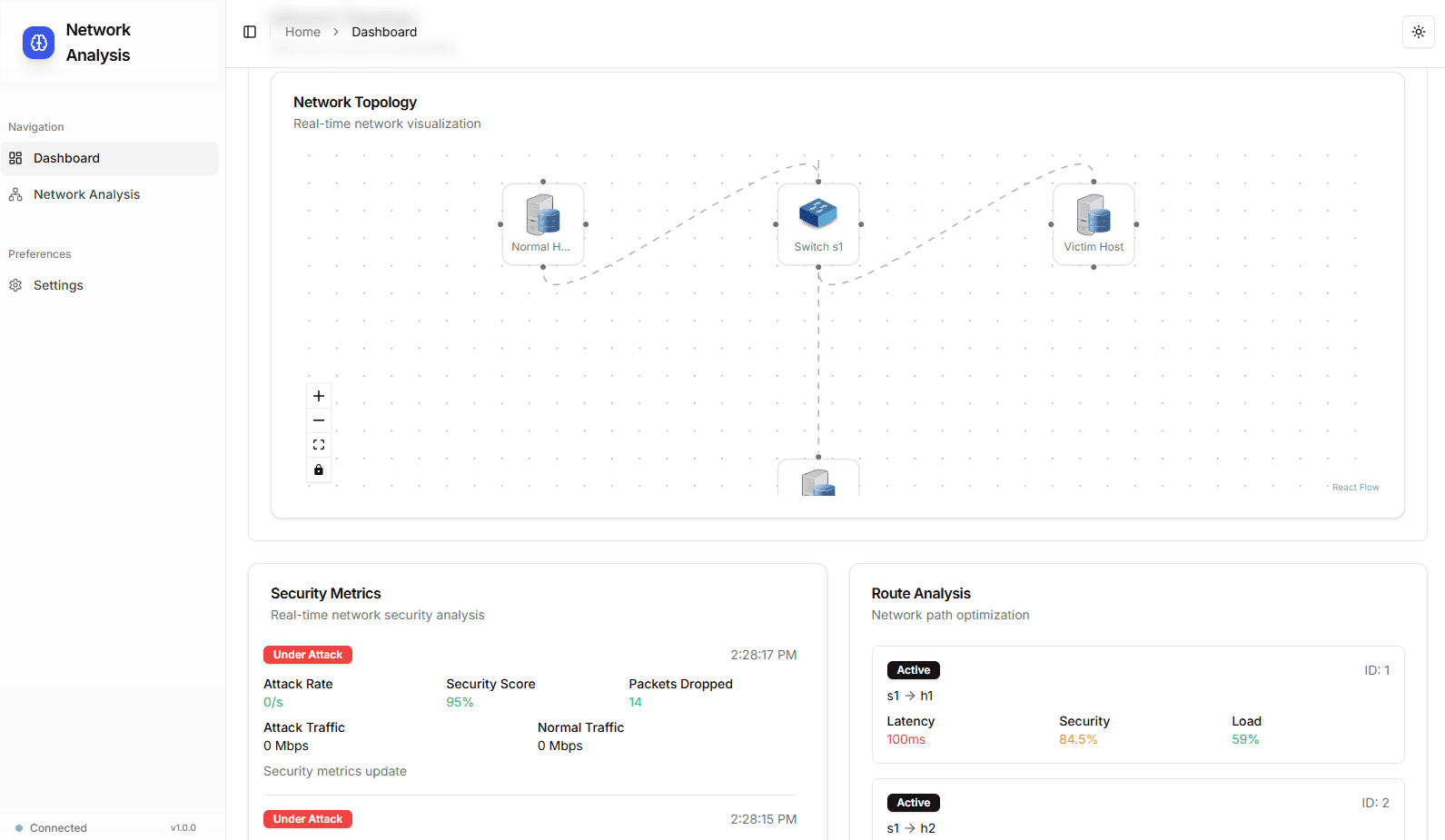
Task: Click the Active badge for route ID 1
Action: [913, 670]
